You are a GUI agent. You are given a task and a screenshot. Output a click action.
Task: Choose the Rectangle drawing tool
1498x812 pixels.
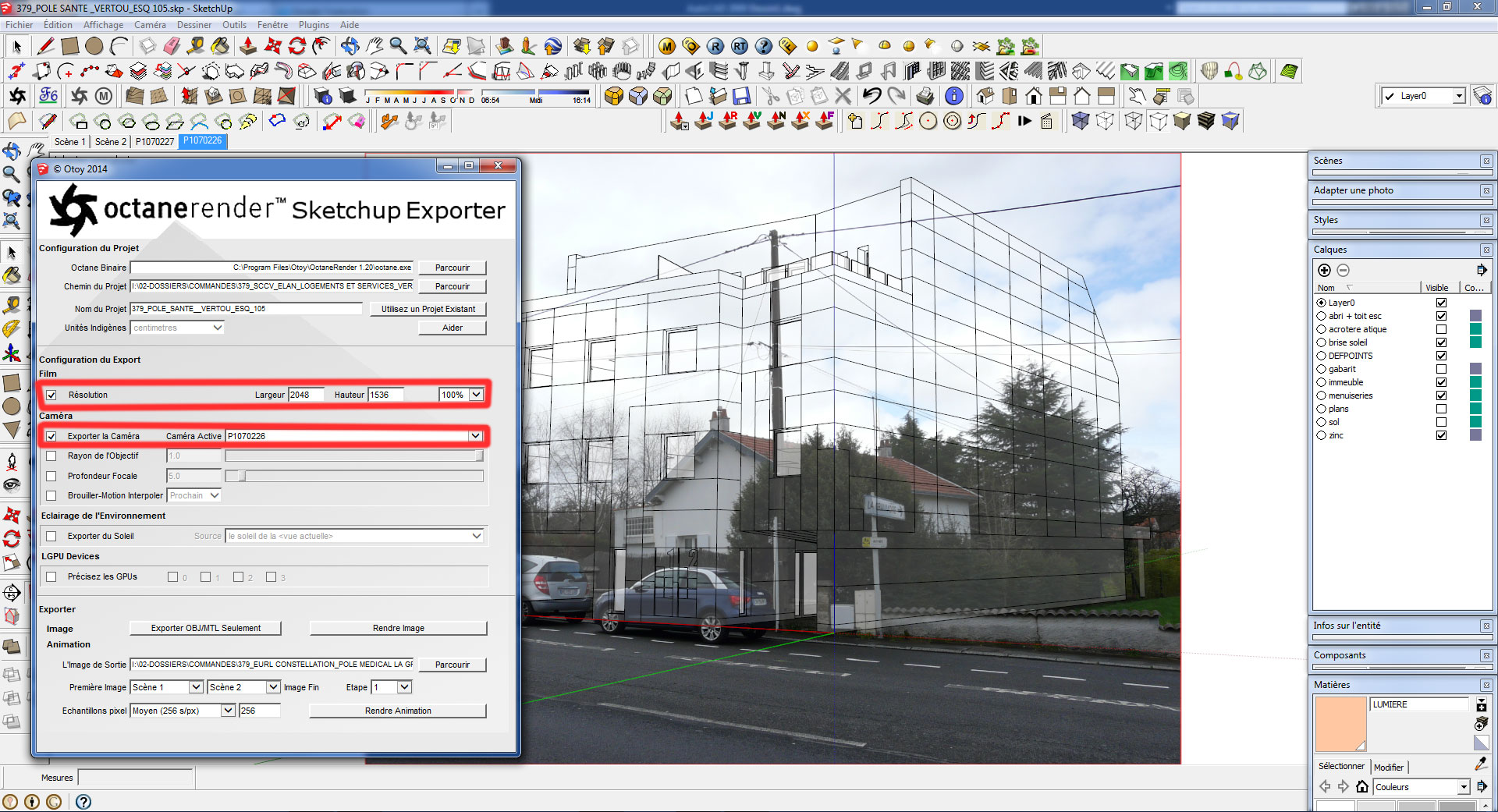pos(70,46)
